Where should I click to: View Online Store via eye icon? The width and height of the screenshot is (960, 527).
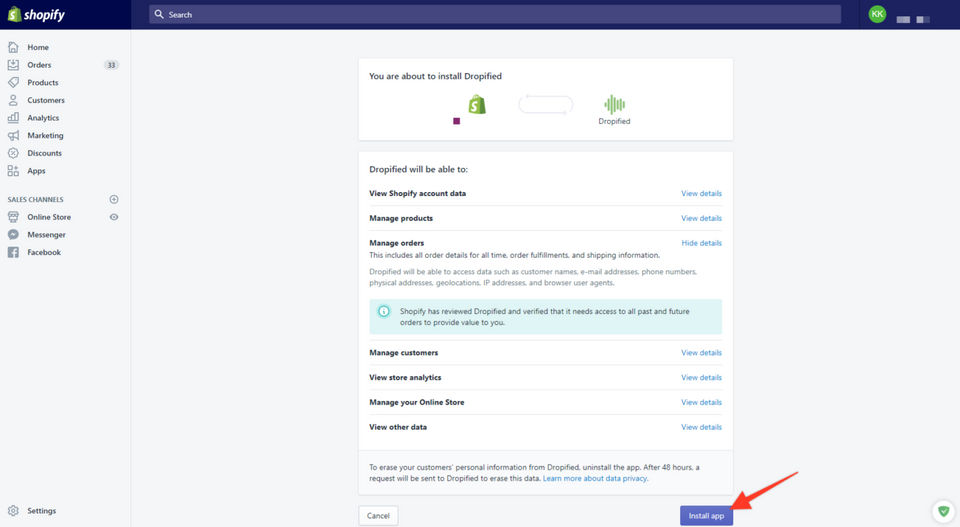click(114, 217)
